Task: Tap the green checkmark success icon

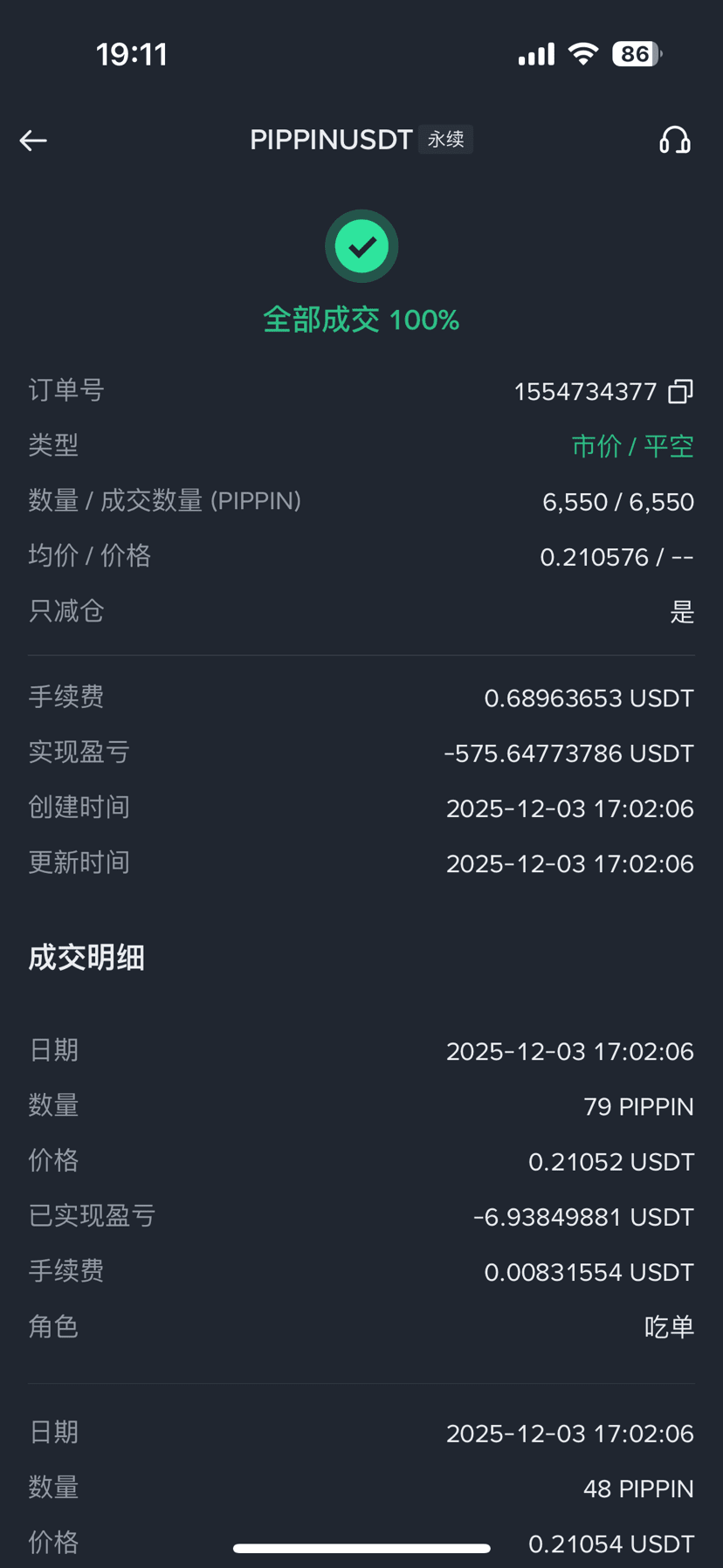Action: pyautogui.click(x=361, y=246)
